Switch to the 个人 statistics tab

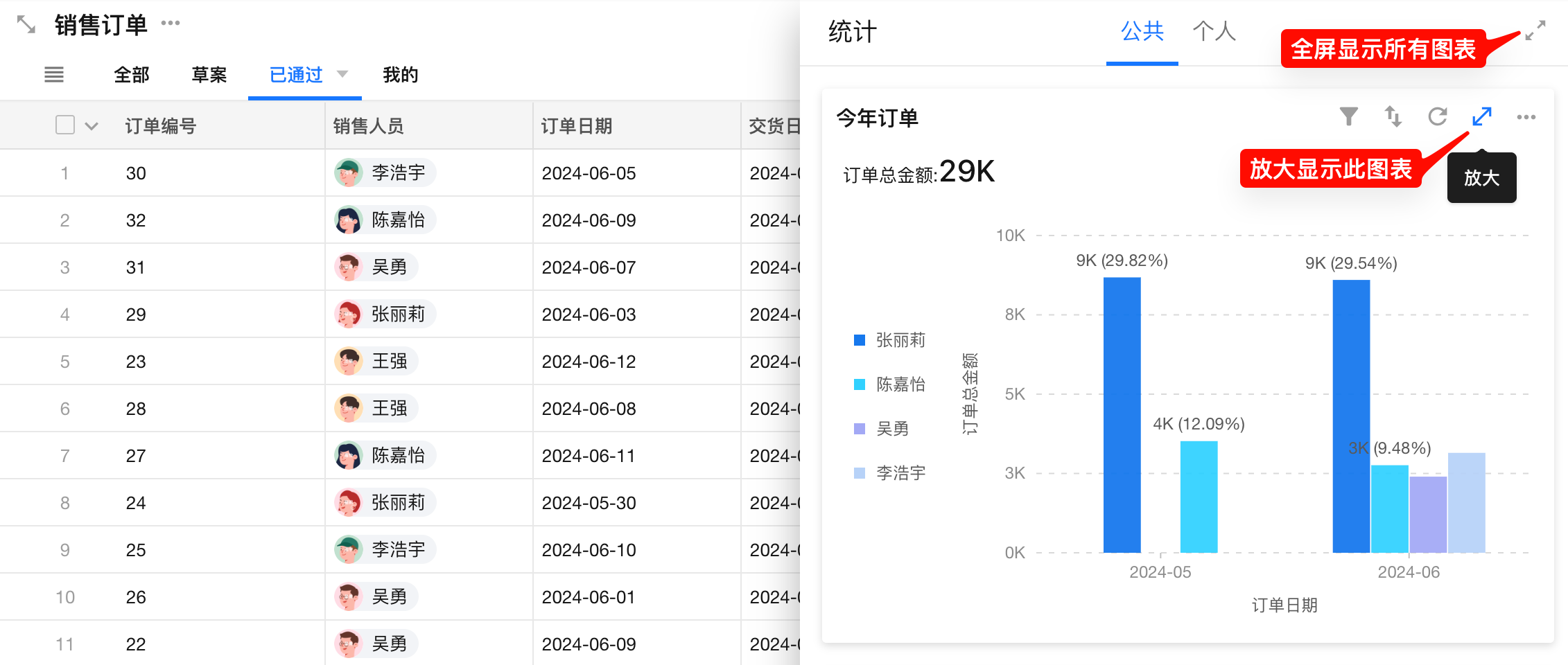pos(1214,31)
